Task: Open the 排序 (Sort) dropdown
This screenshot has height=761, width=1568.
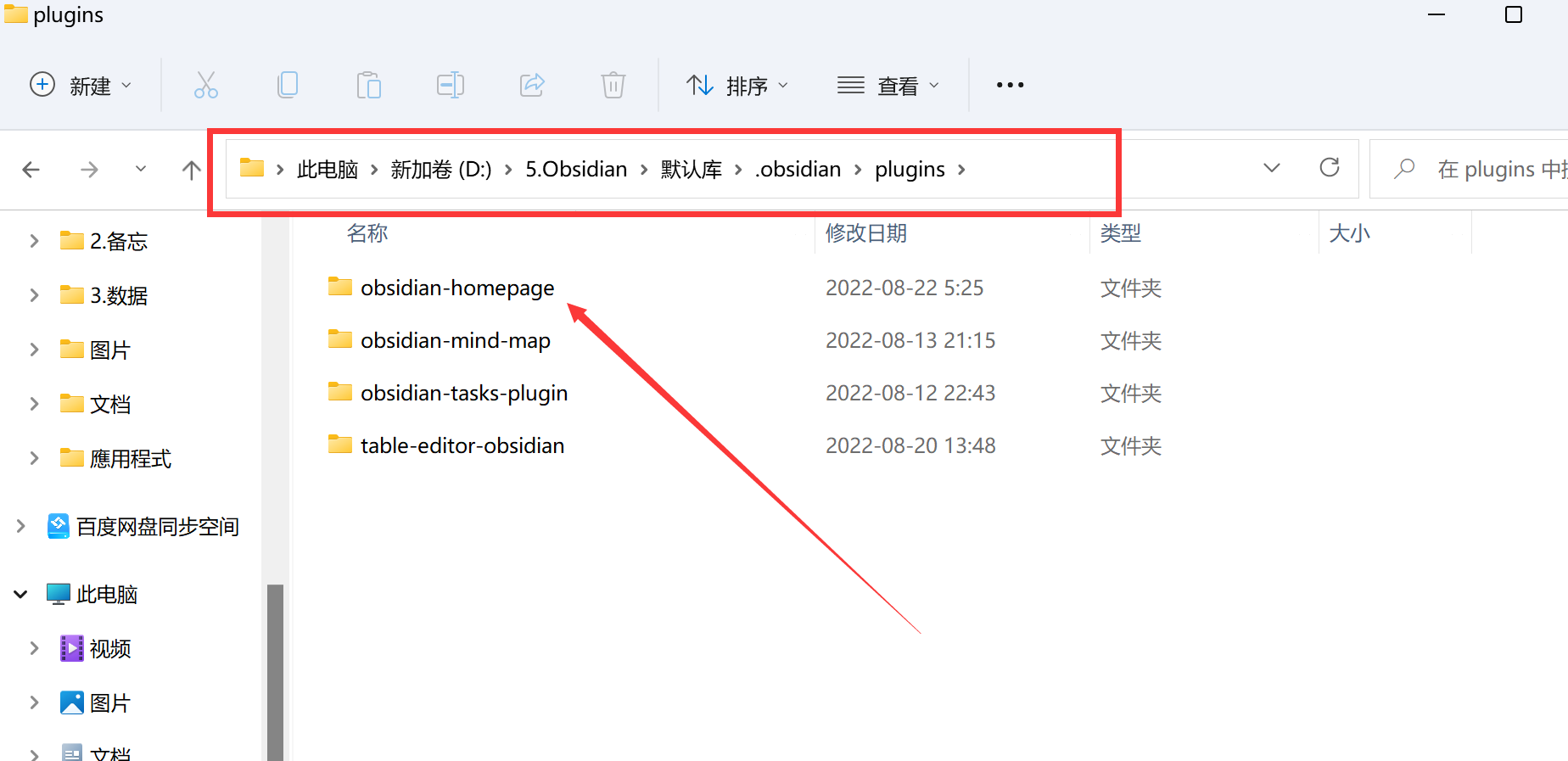Action: 737,85
